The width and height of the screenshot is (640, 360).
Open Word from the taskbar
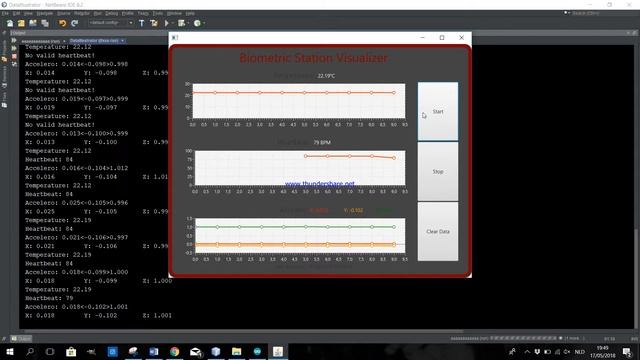(154, 351)
